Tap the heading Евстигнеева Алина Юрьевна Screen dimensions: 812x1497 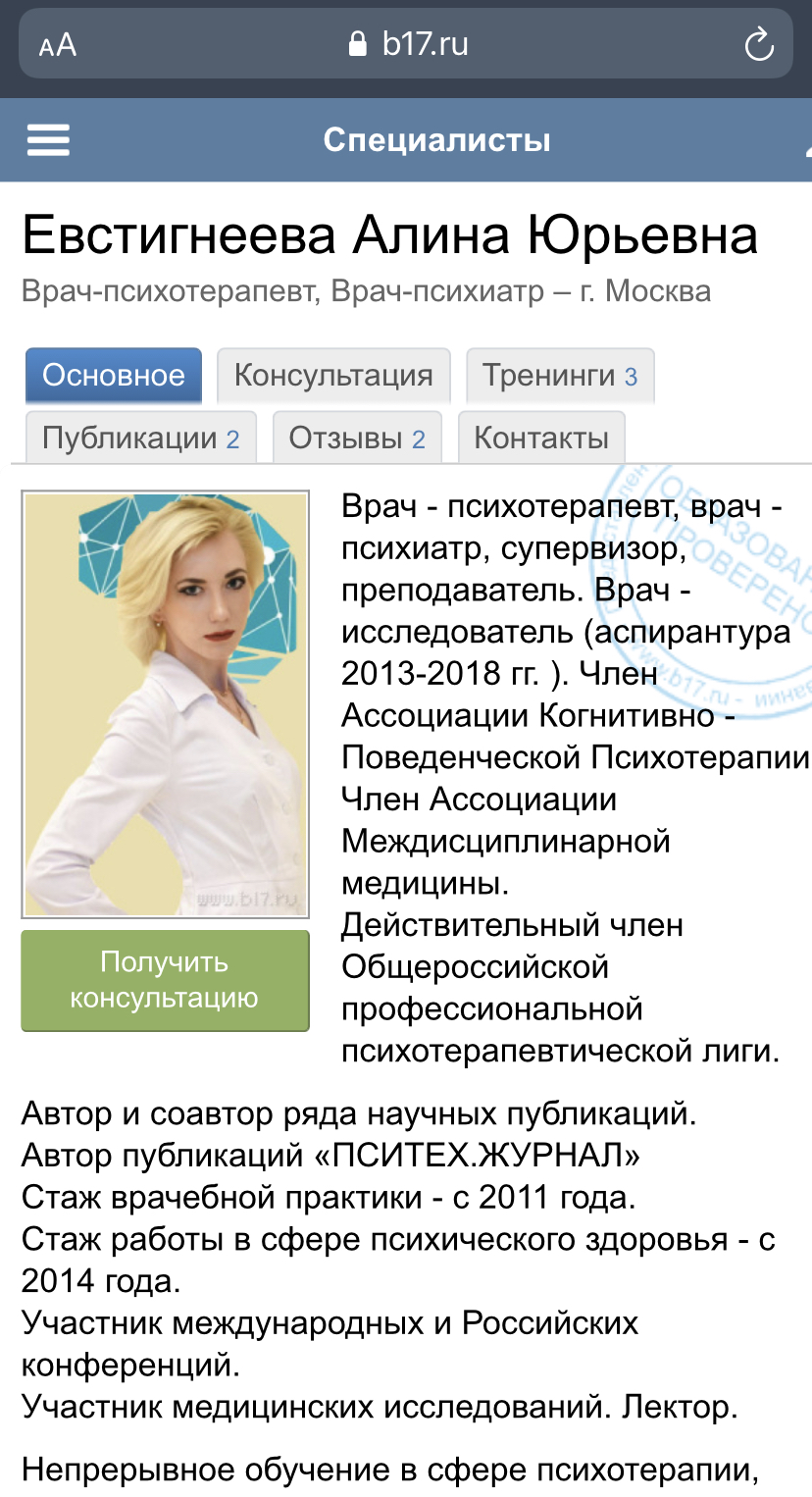click(x=389, y=235)
